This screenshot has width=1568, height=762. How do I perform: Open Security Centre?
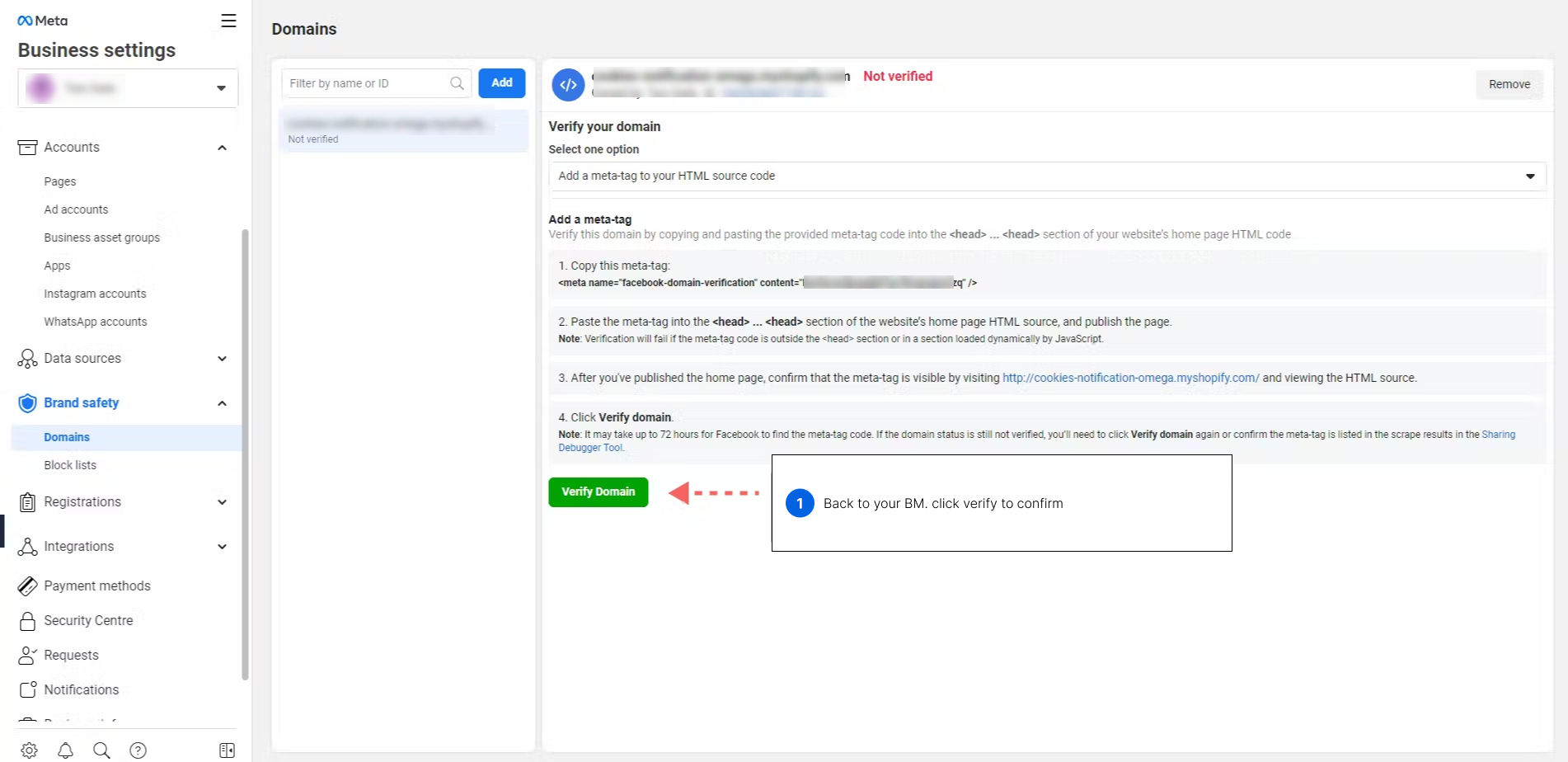[x=88, y=621]
